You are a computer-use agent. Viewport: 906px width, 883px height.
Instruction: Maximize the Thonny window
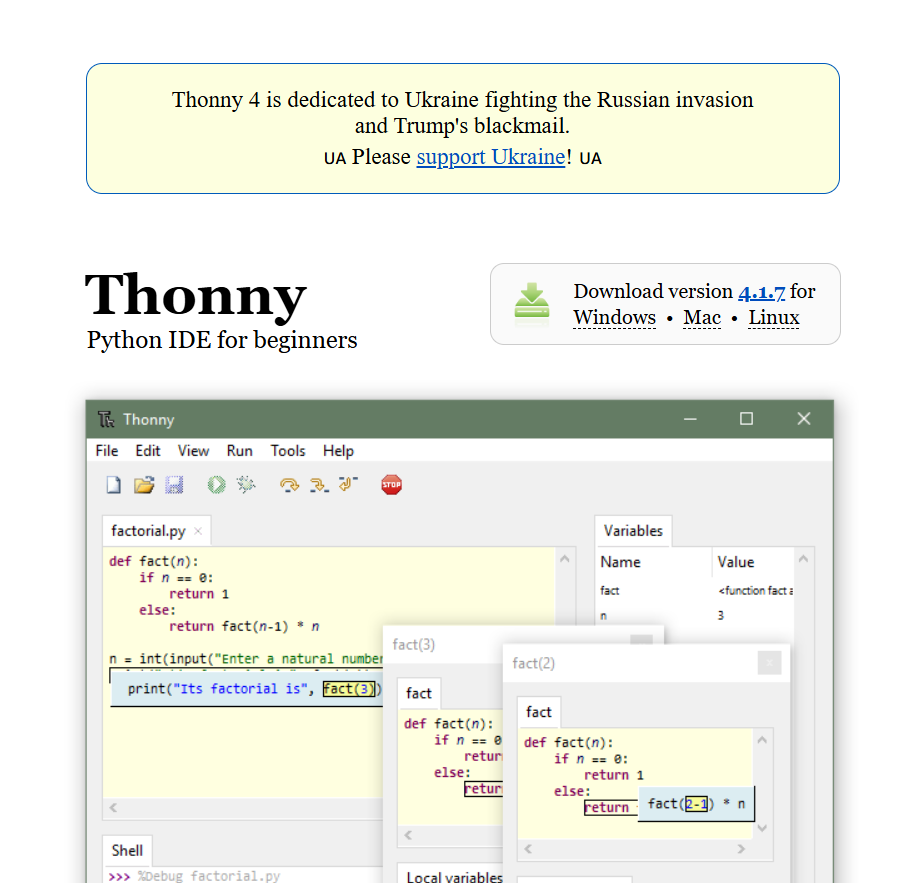[x=747, y=419]
